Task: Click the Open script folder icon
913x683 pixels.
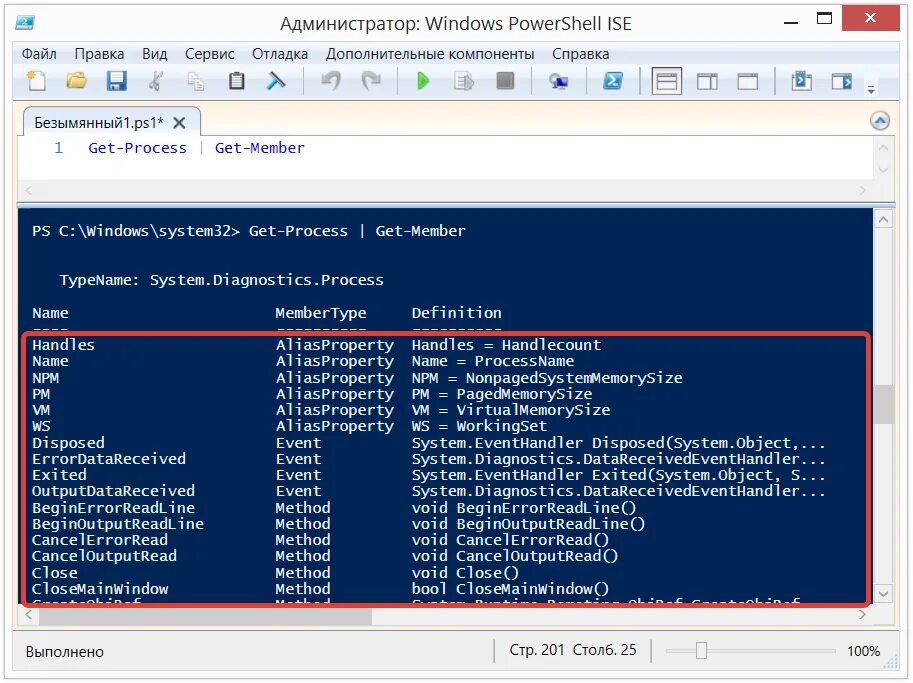Action: 76,81
